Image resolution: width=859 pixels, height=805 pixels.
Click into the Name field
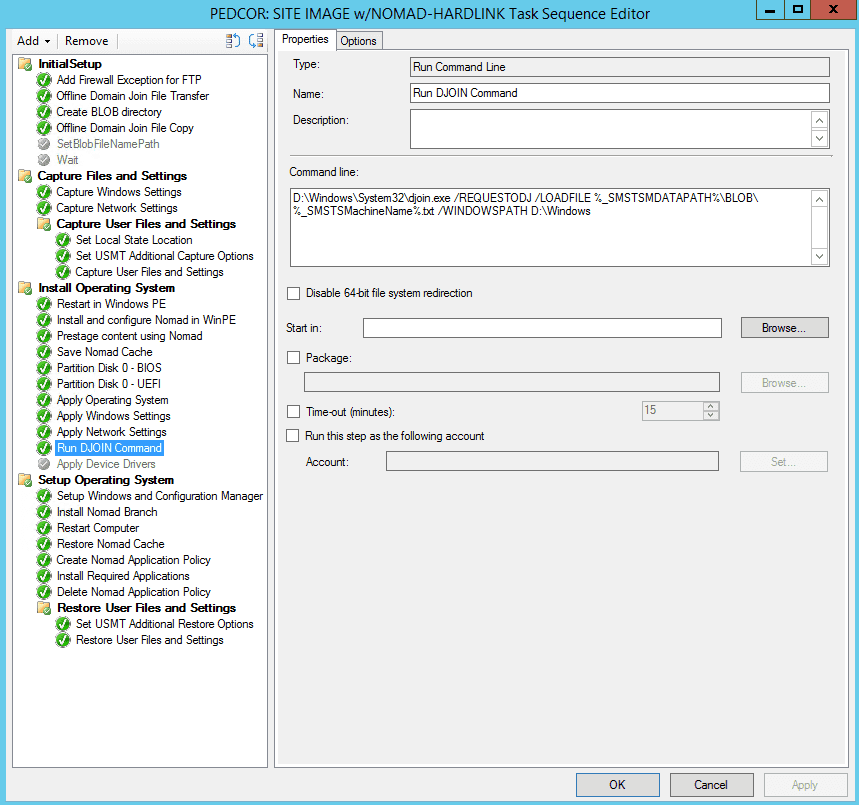pyautogui.click(x=620, y=93)
